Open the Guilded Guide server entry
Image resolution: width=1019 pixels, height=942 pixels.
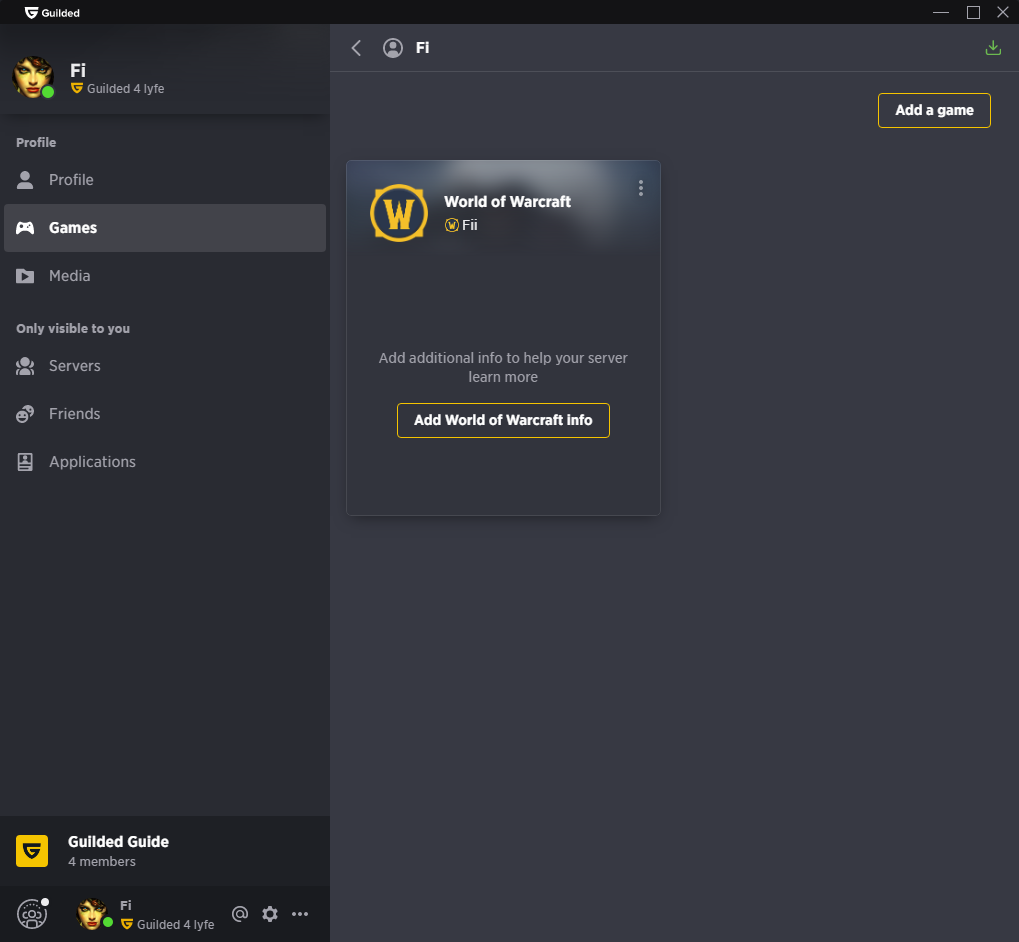click(x=165, y=851)
